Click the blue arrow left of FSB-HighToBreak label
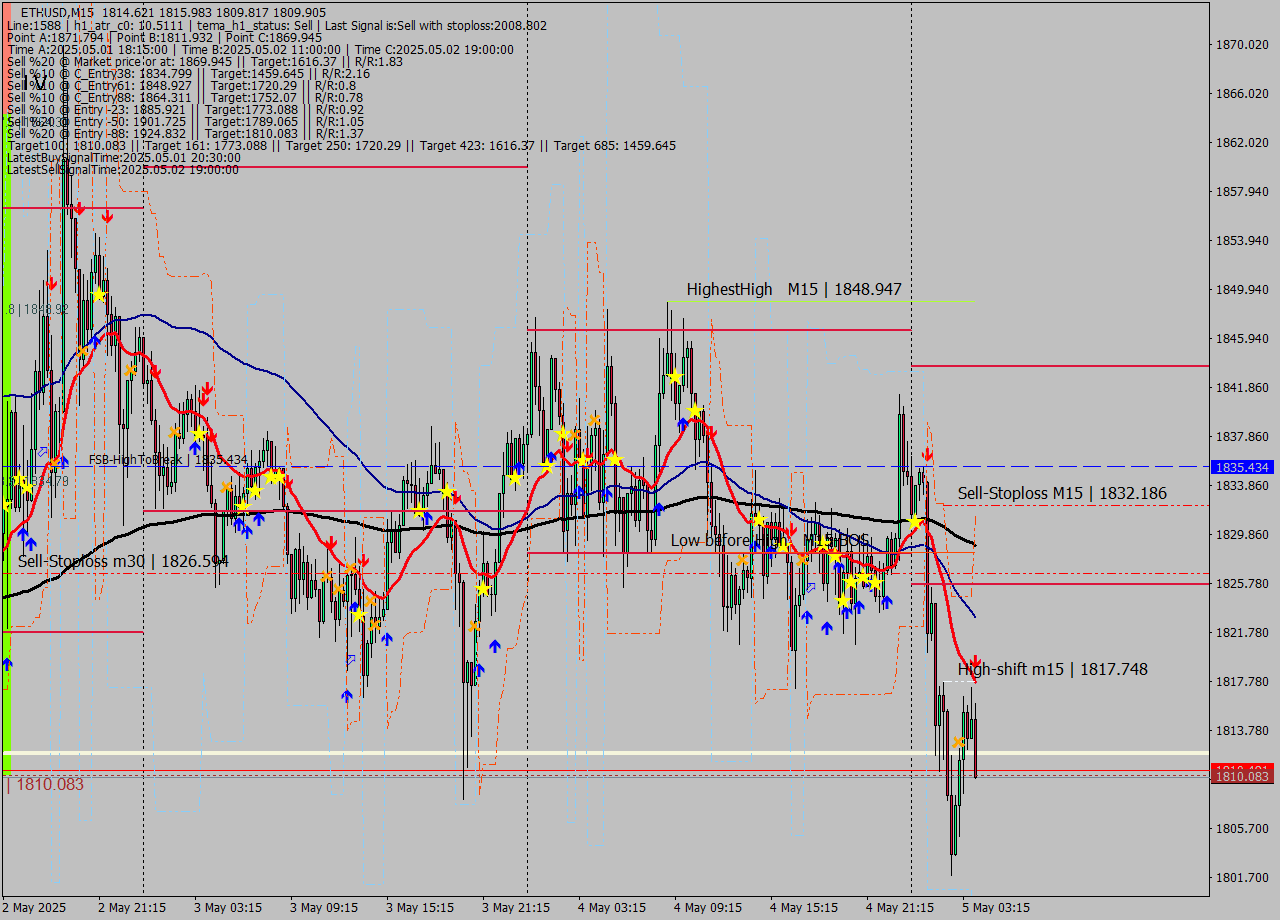The height and width of the screenshot is (920, 1280). [x=63, y=461]
